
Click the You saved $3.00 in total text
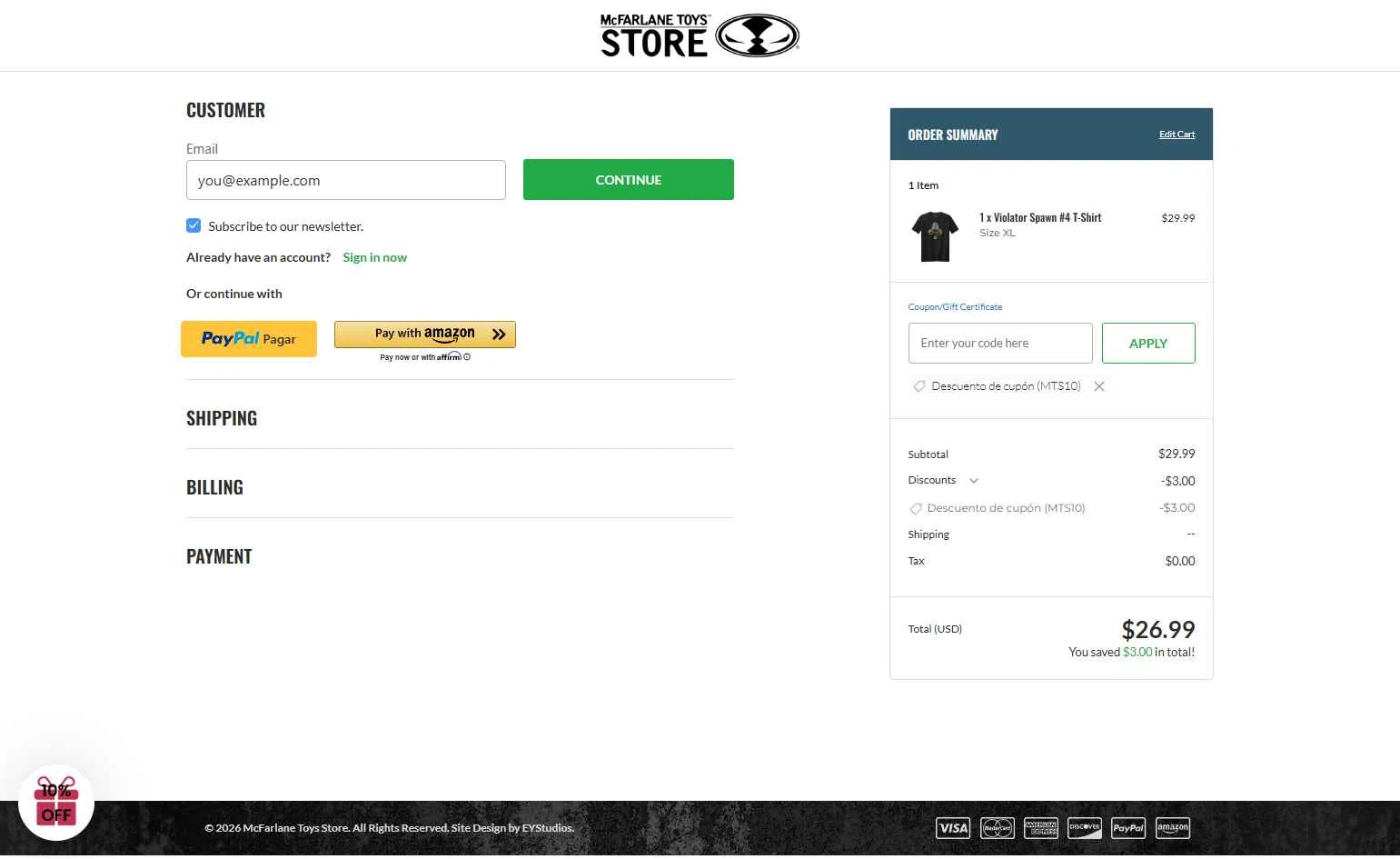click(x=1131, y=652)
